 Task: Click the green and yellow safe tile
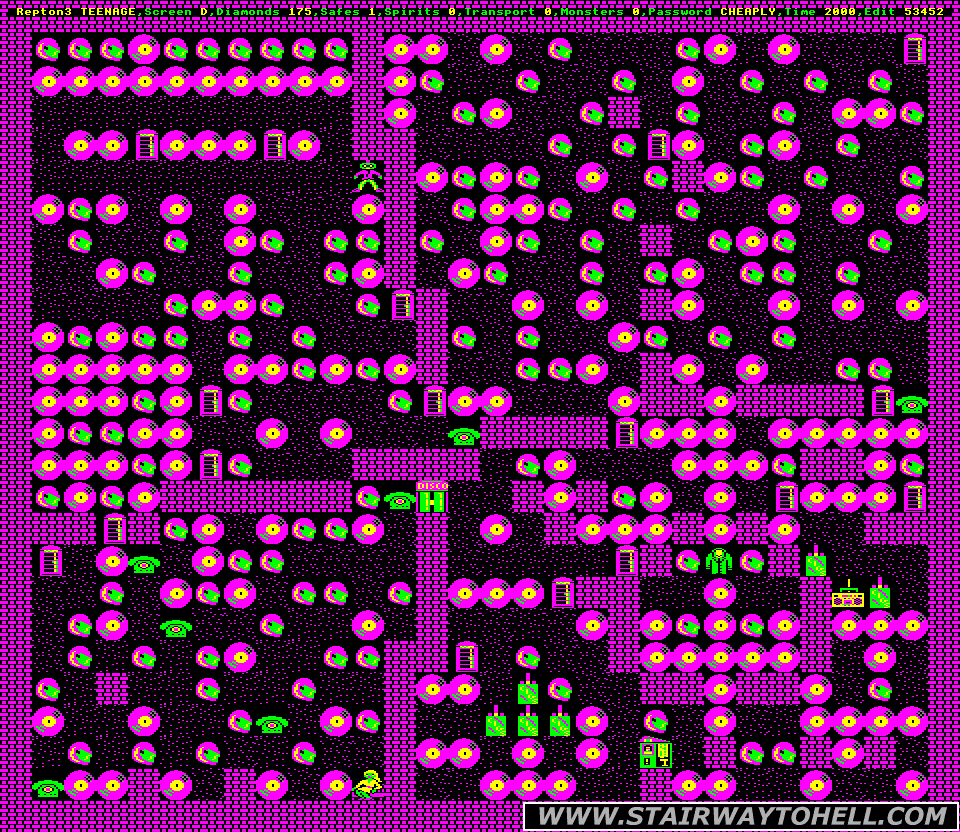[x=655, y=753]
